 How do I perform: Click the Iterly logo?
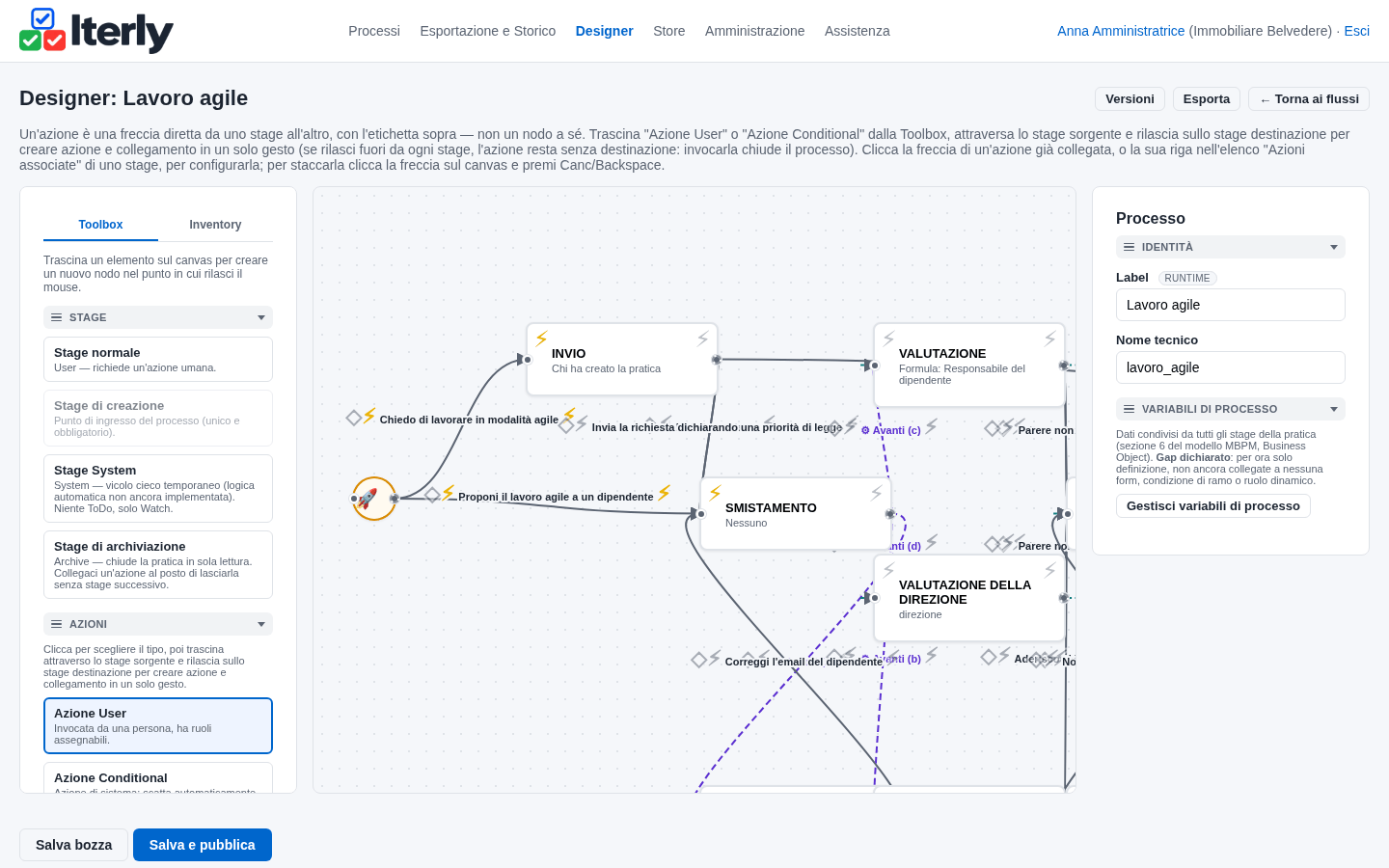(x=96, y=31)
